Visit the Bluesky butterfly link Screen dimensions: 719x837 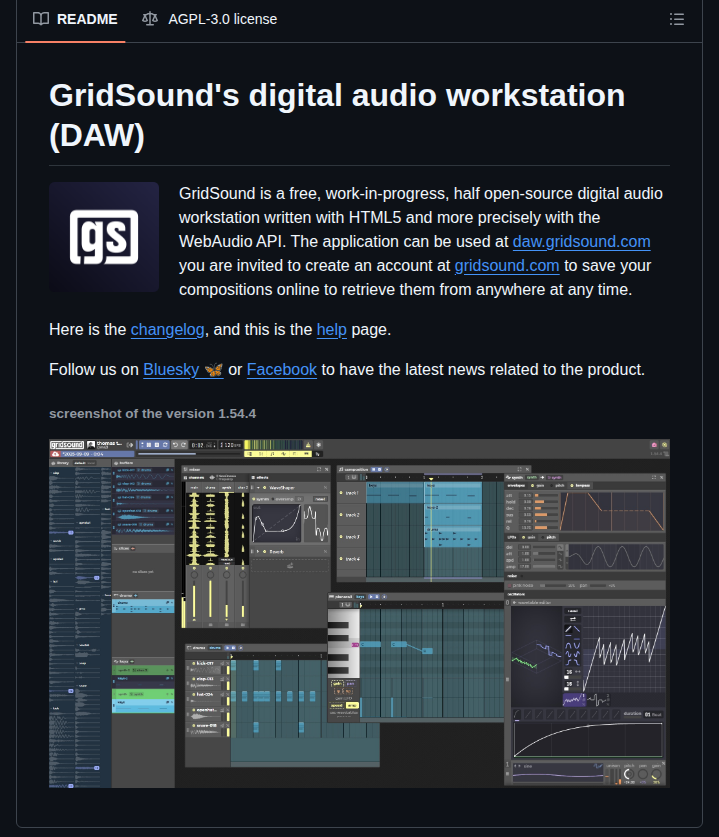point(183,370)
